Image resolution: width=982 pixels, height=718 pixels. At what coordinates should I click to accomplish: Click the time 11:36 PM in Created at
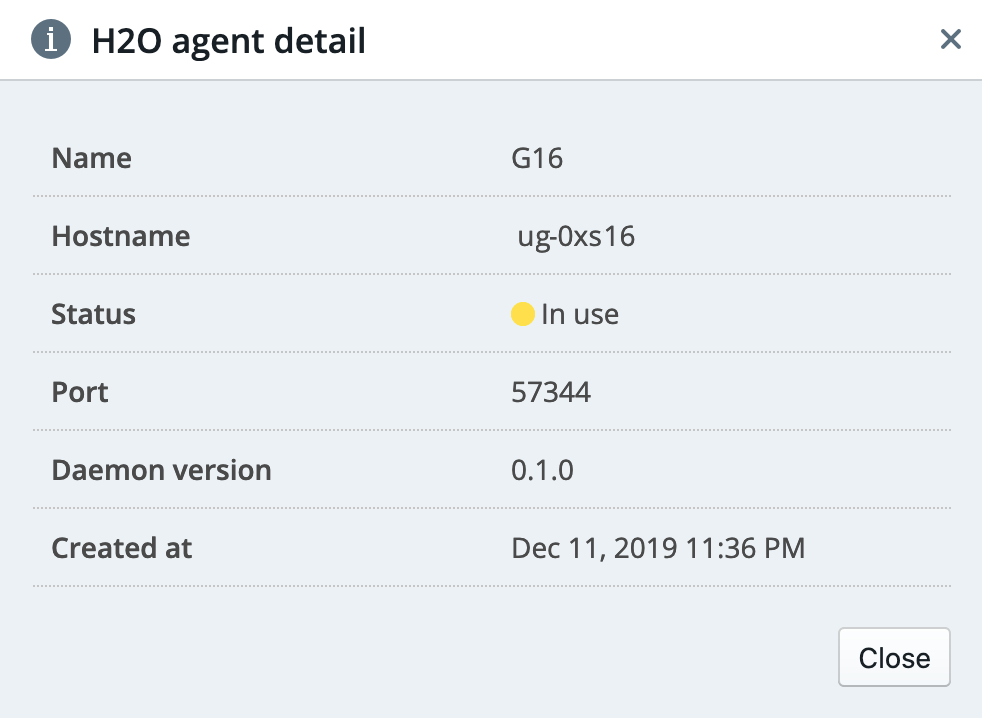[x=745, y=548]
